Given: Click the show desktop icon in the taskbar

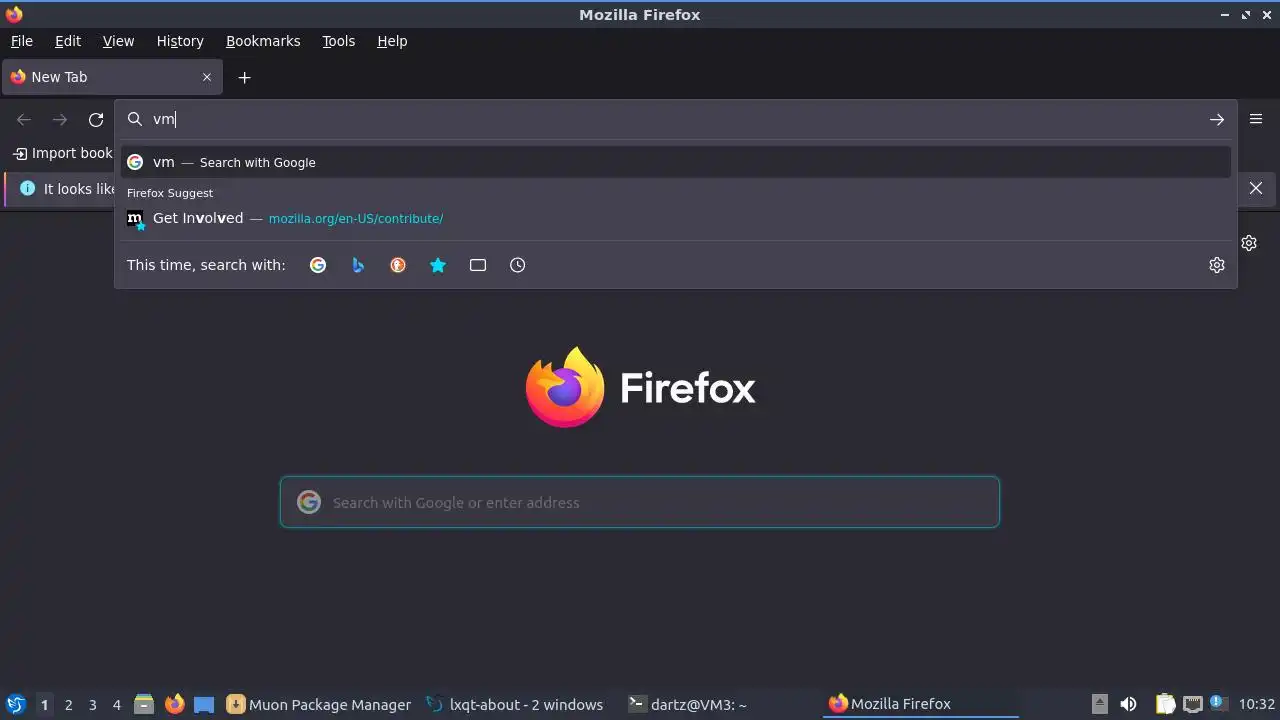Looking at the screenshot, I should [204, 705].
